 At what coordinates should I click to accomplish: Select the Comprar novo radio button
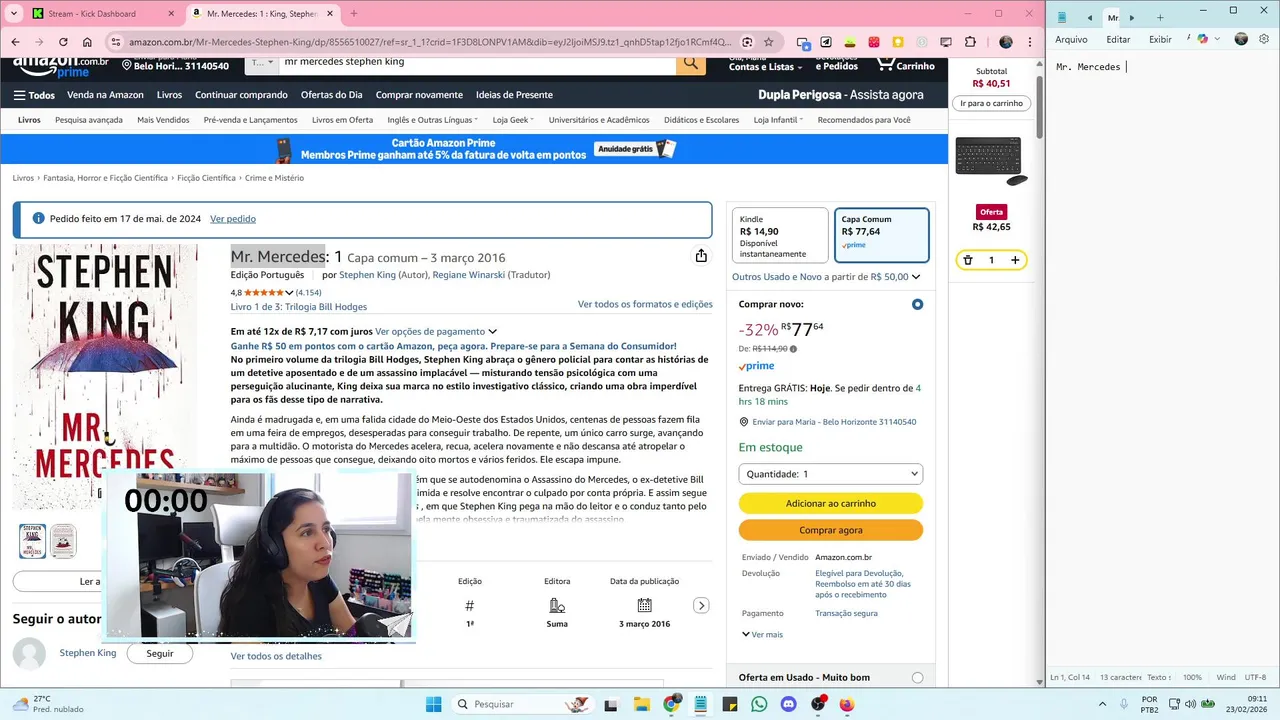pos(917,304)
